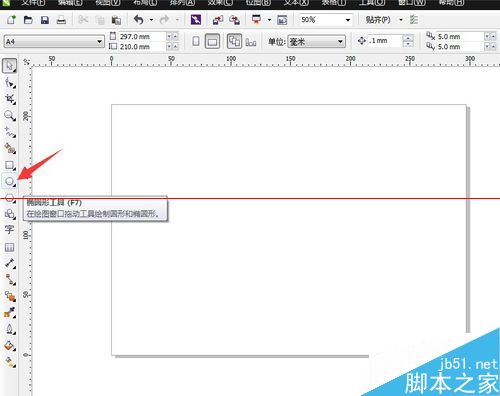Click the nudge offset .1 mm field
The image size is (500, 396).
click(x=385, y=41)
